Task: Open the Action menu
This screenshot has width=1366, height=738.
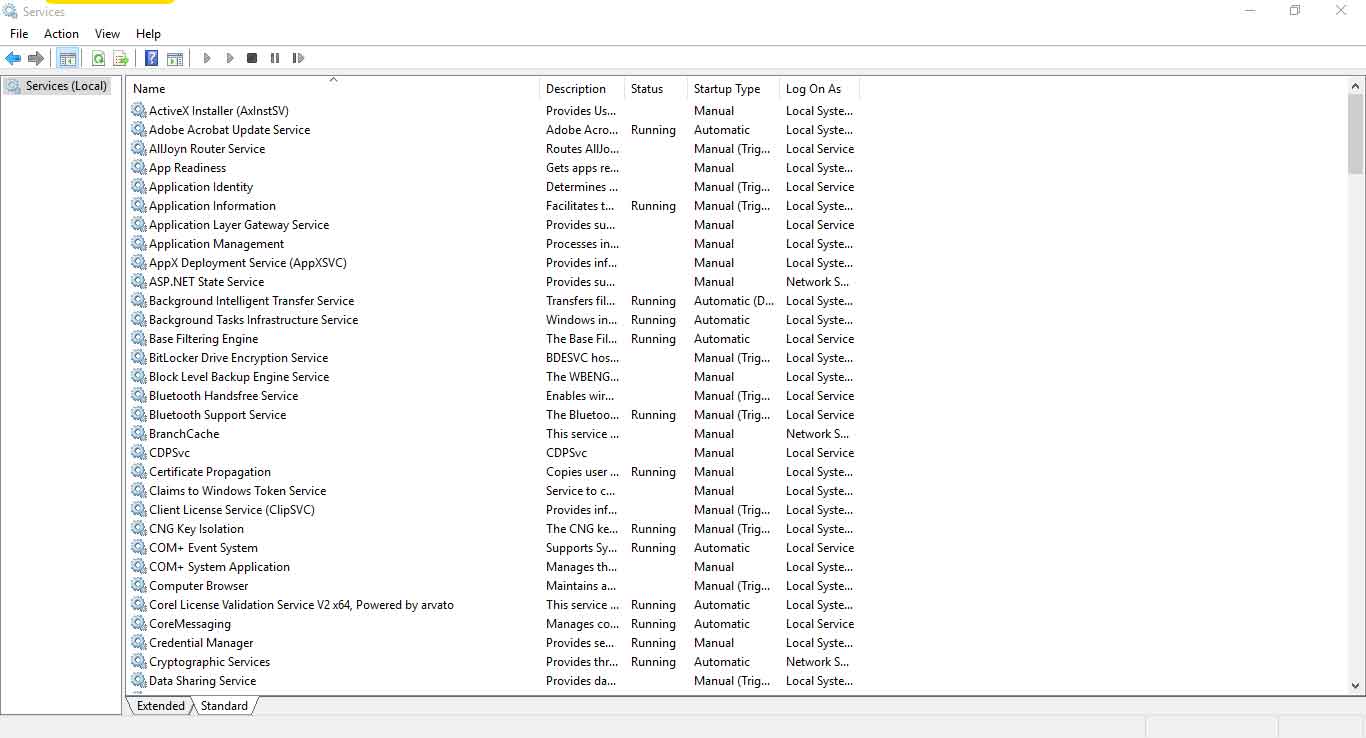Action: pos(61,34)
